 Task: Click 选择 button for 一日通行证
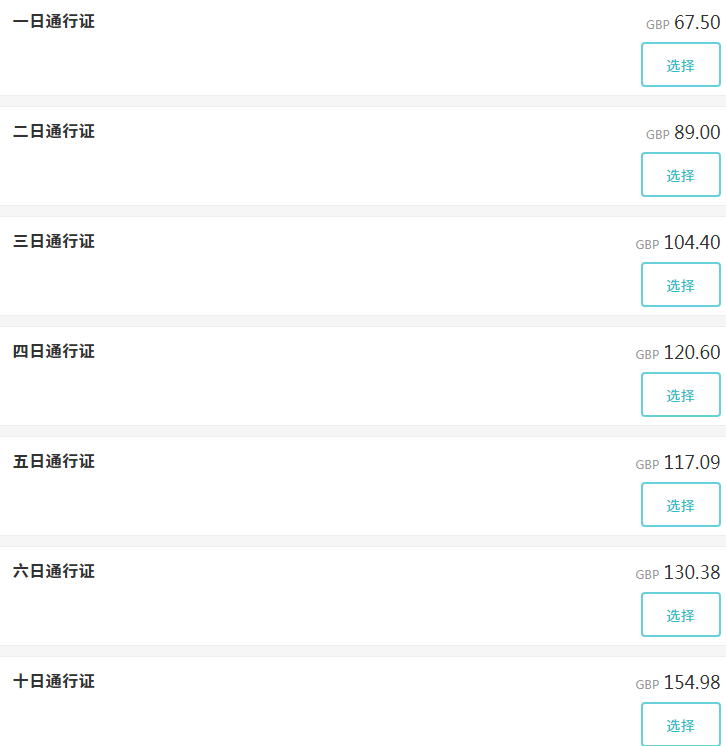point(680,65)
